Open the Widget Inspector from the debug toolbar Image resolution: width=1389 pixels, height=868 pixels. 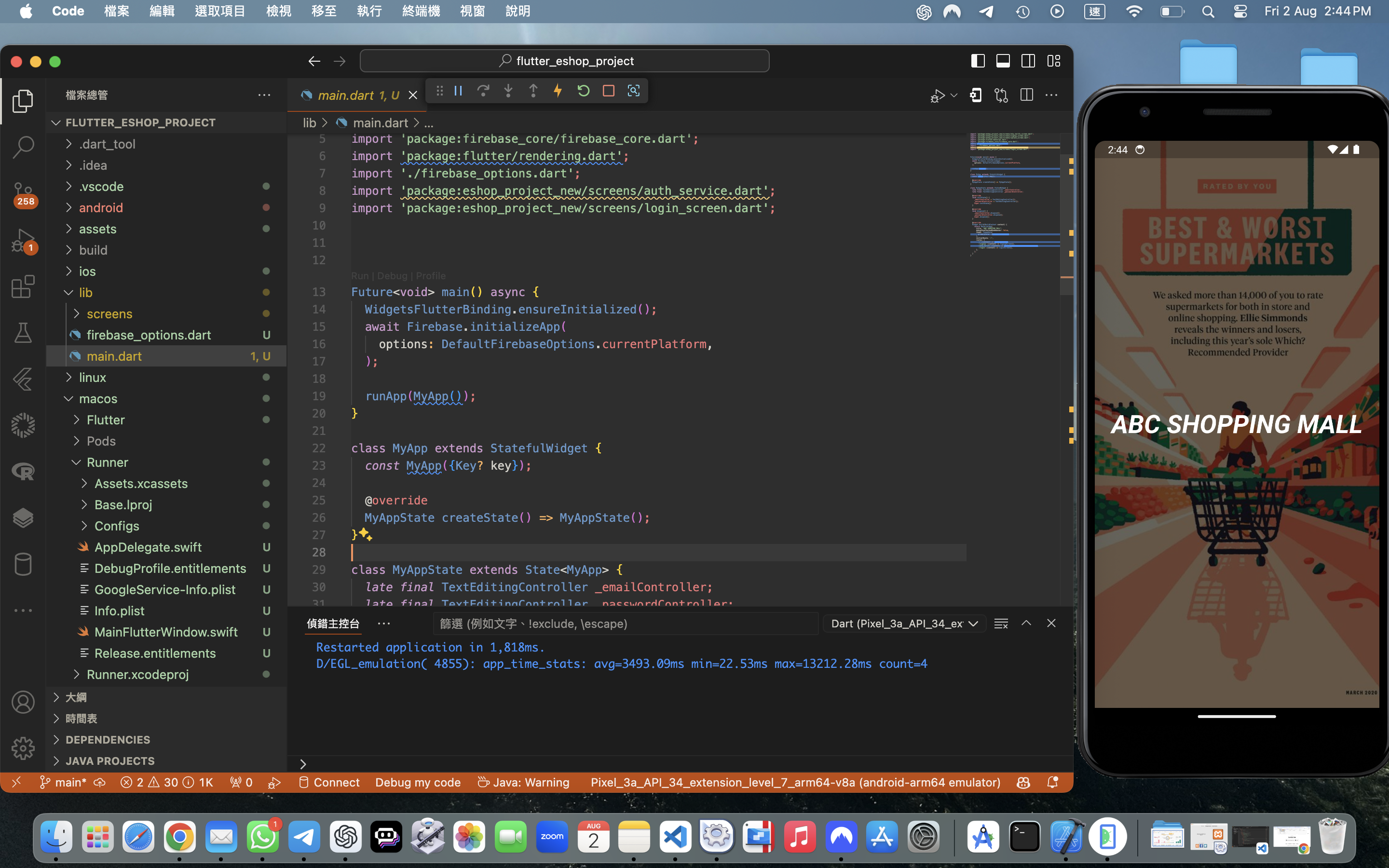634,91
